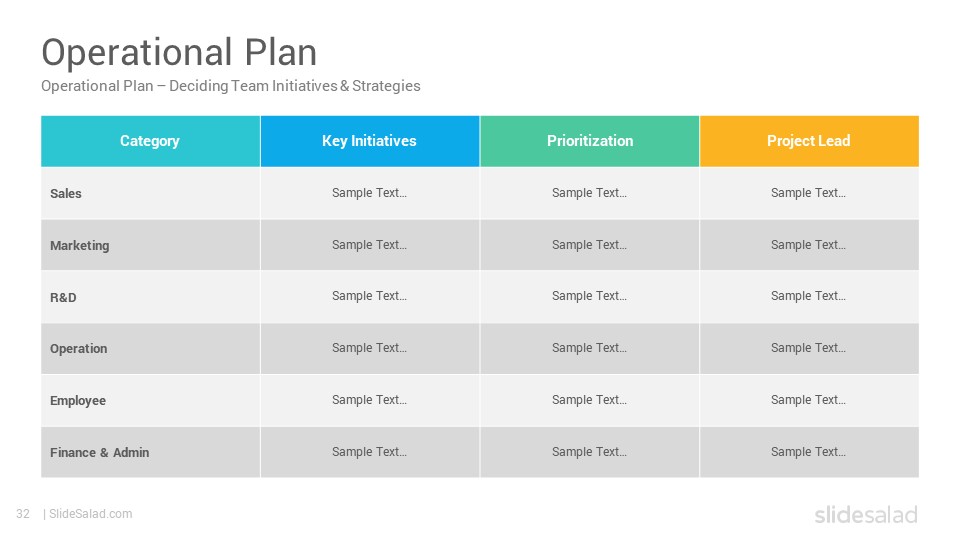960x540 pixels.
Task: Click the Operational Plan title
Action: click(179, 53)
